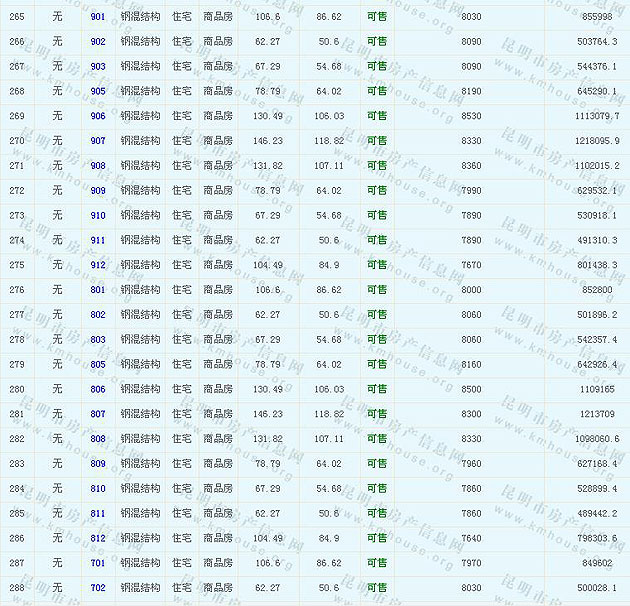
Task: Open details for room 907
Action: click(x=97, y=141)
